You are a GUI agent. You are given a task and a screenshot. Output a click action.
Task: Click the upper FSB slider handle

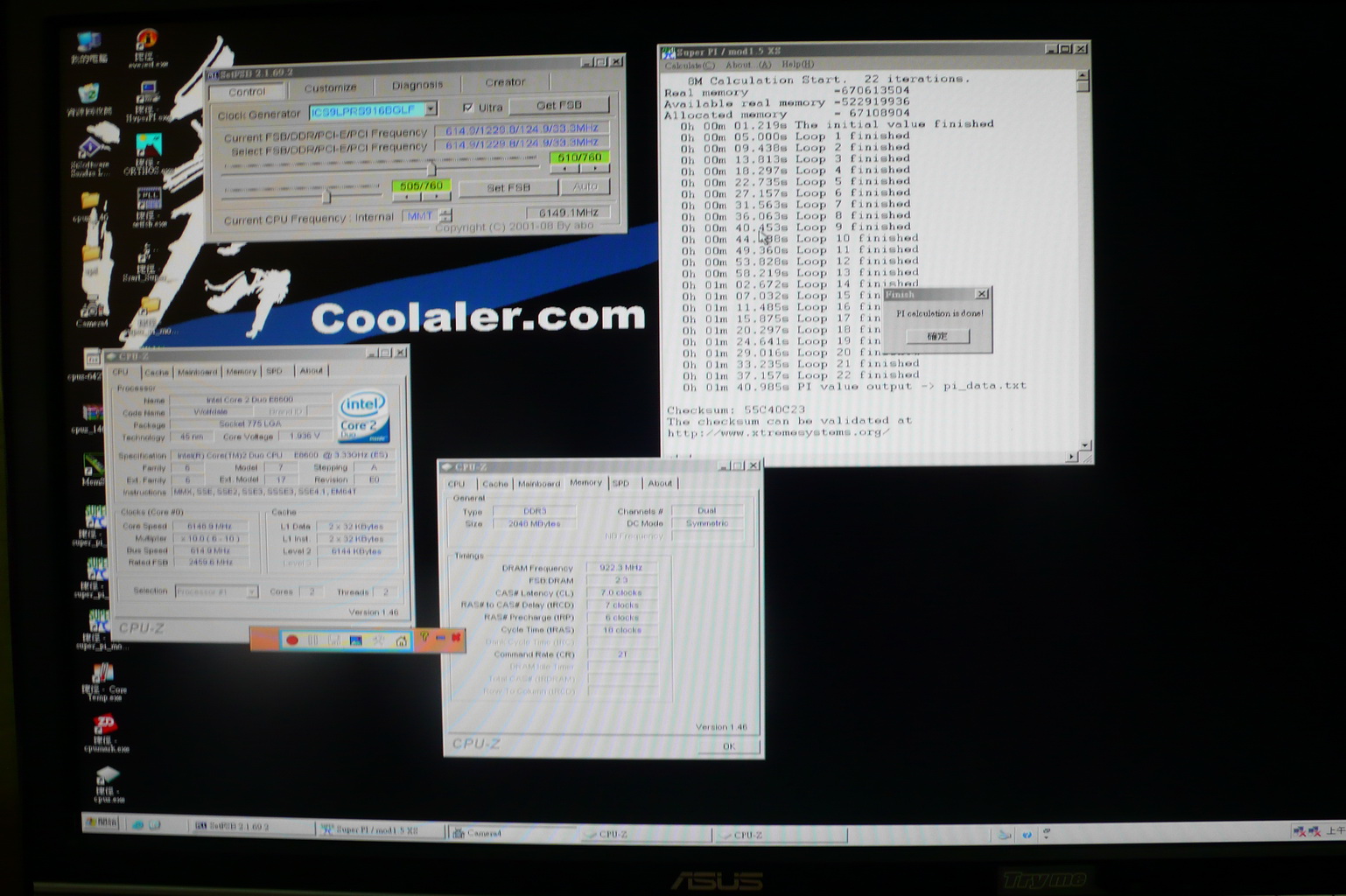[x=431, y=167]
